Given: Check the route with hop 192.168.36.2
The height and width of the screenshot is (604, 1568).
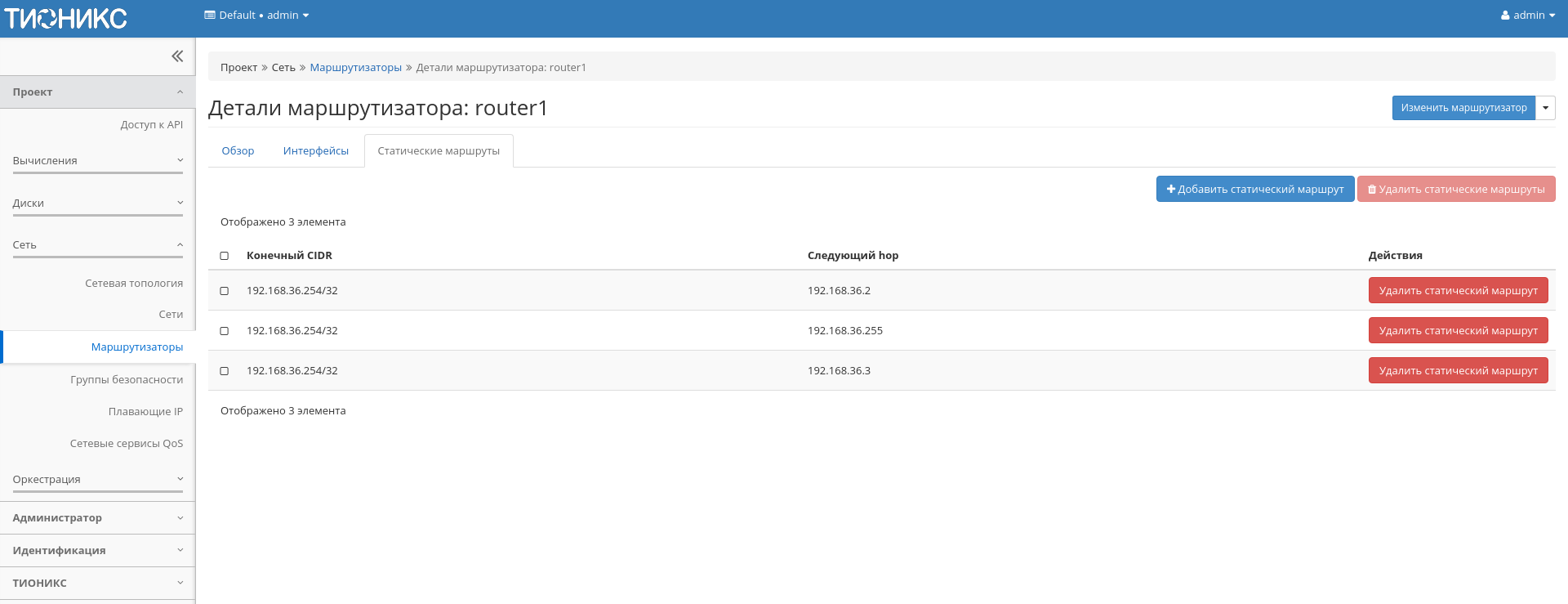Looking at the screenshot, I should (x=225, y=291).
